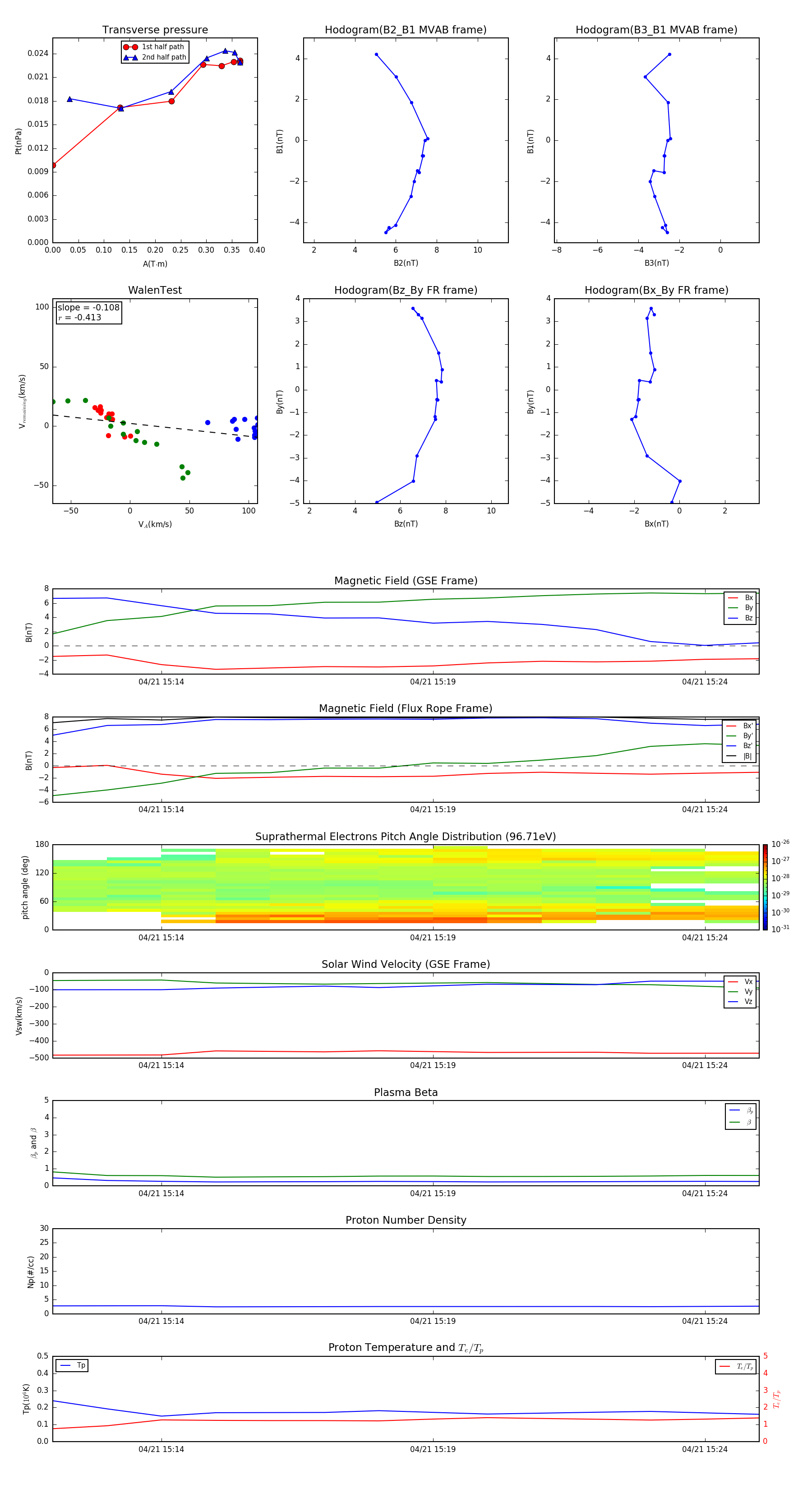Click the '1st half path' legend entry
Image resolution: width=812 pixels, height=1489 pixels.
click(x=154, y=47)
